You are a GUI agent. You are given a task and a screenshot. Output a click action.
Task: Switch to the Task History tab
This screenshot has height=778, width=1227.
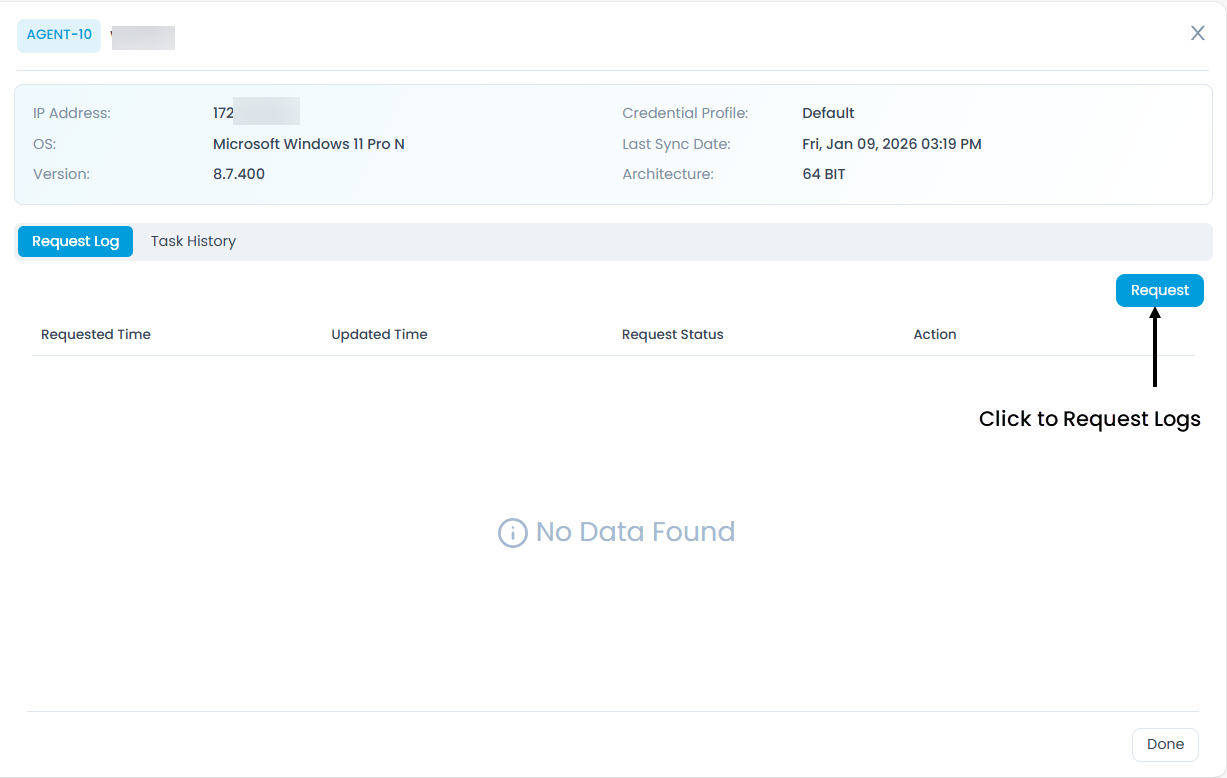pos(193,241)
